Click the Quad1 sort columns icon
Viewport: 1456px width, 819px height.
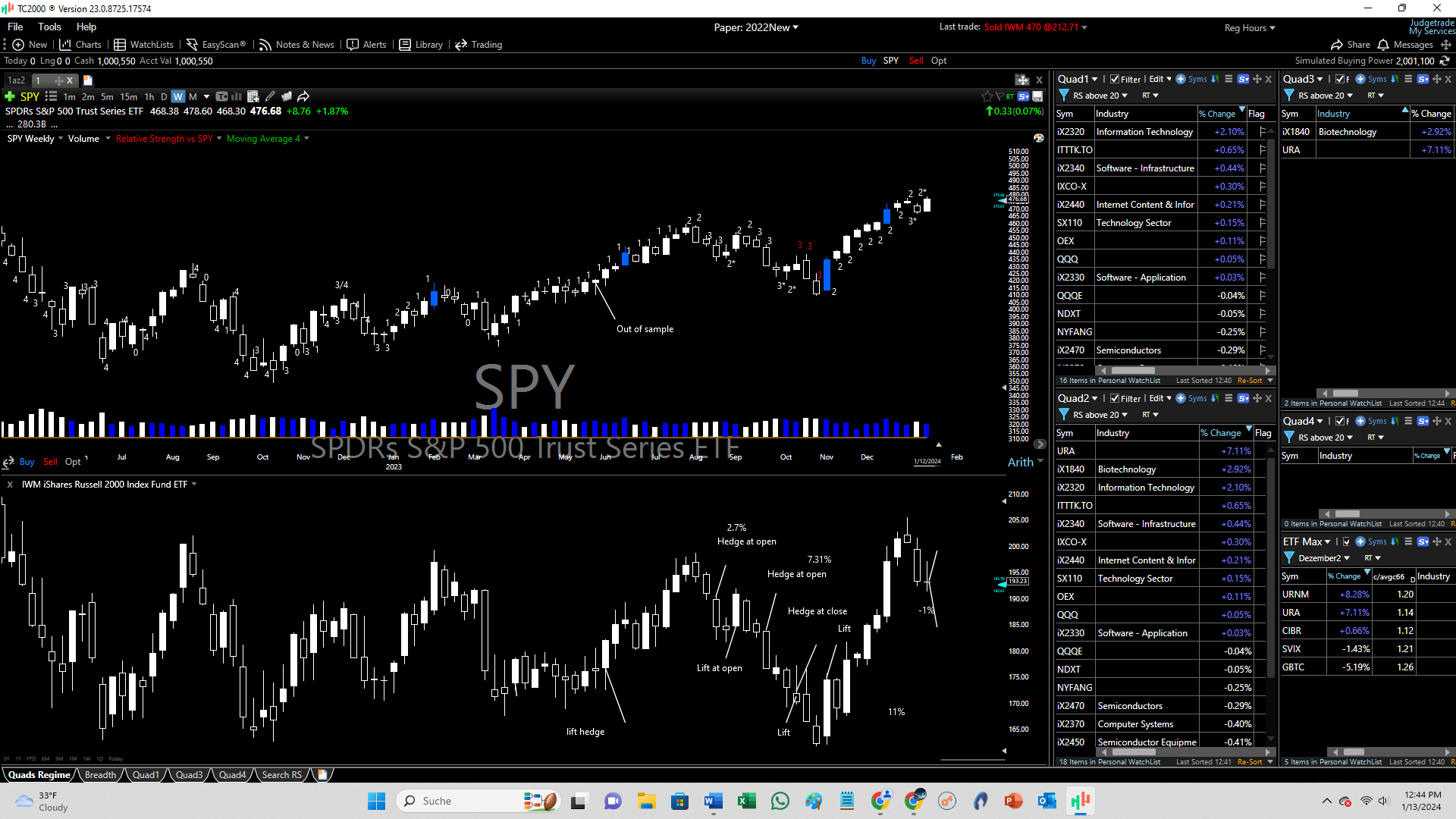pos(1215,79)
